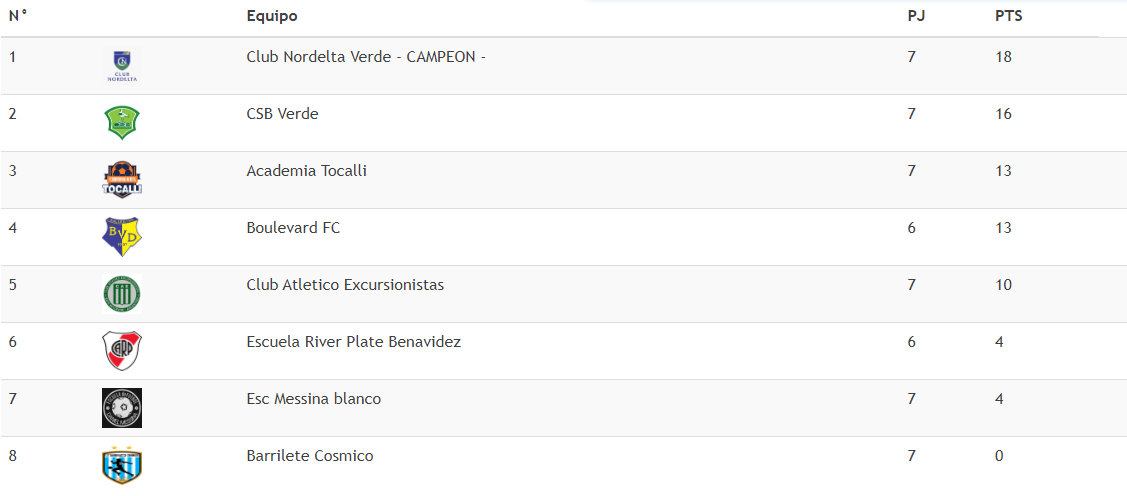Screen dimensions: 1127x496
Task: Click the Club Nordelta team logo
Action: click(x=121, y=66)
